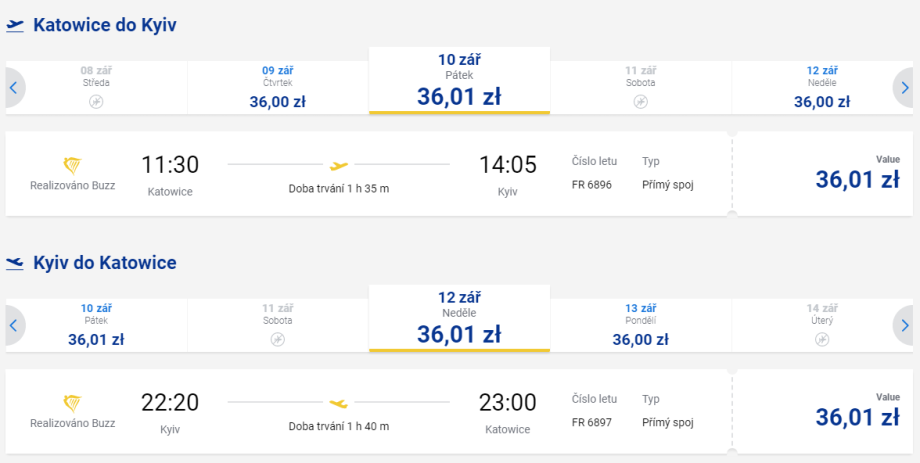
Task: Show earlier outbound dates with the left arrow
Action: (x=14, y=88)
